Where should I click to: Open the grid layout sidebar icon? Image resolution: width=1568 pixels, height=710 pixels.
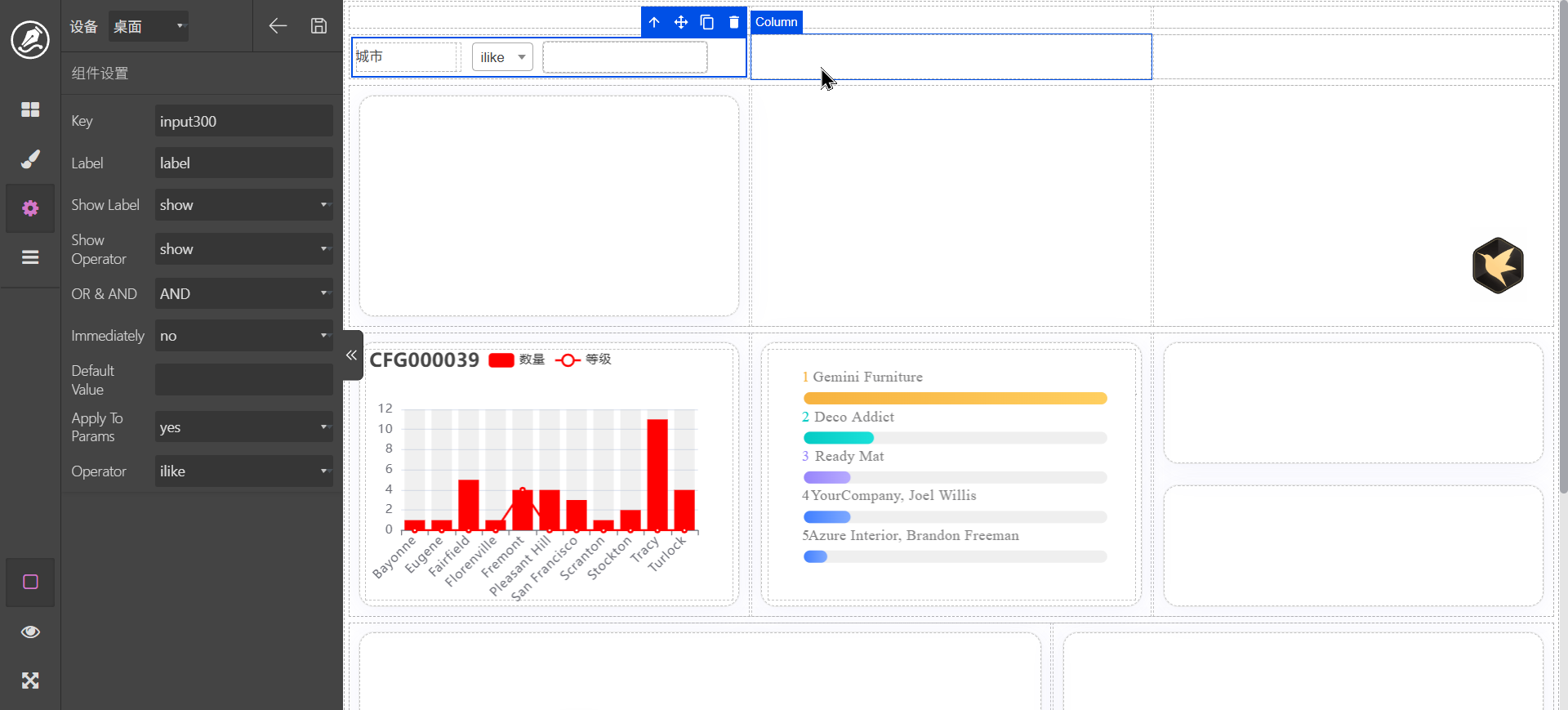pos(30,109)
